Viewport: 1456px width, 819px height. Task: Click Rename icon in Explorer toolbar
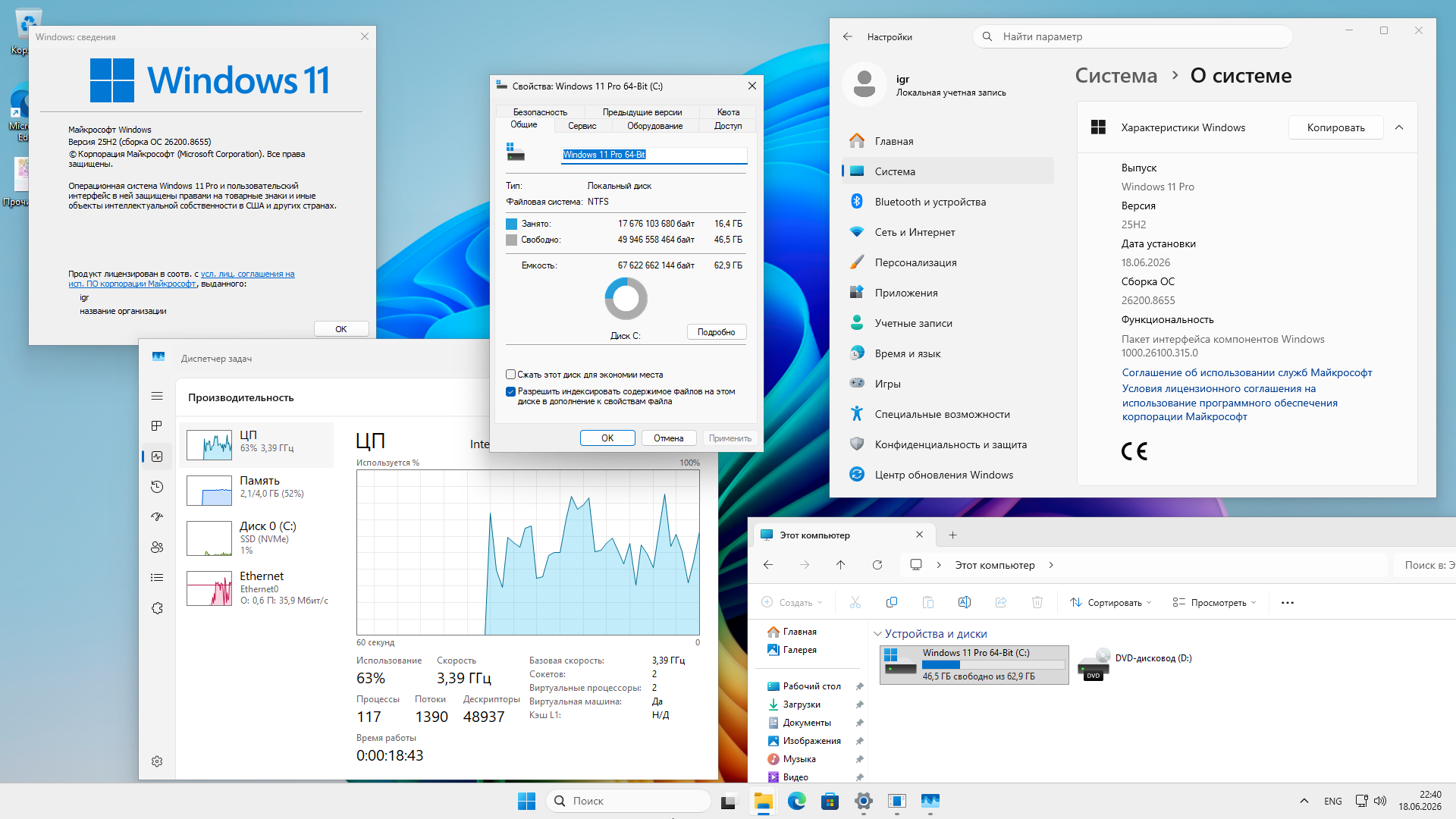tap(965, 602)
